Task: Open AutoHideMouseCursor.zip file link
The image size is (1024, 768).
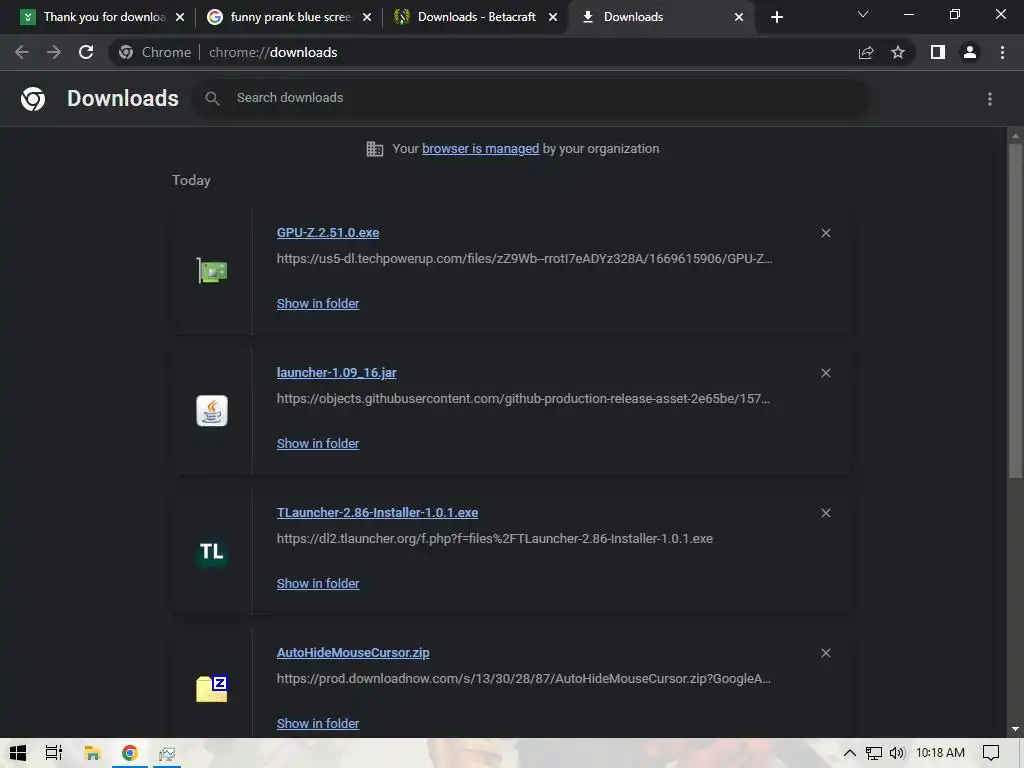Action: click(353, 653)
